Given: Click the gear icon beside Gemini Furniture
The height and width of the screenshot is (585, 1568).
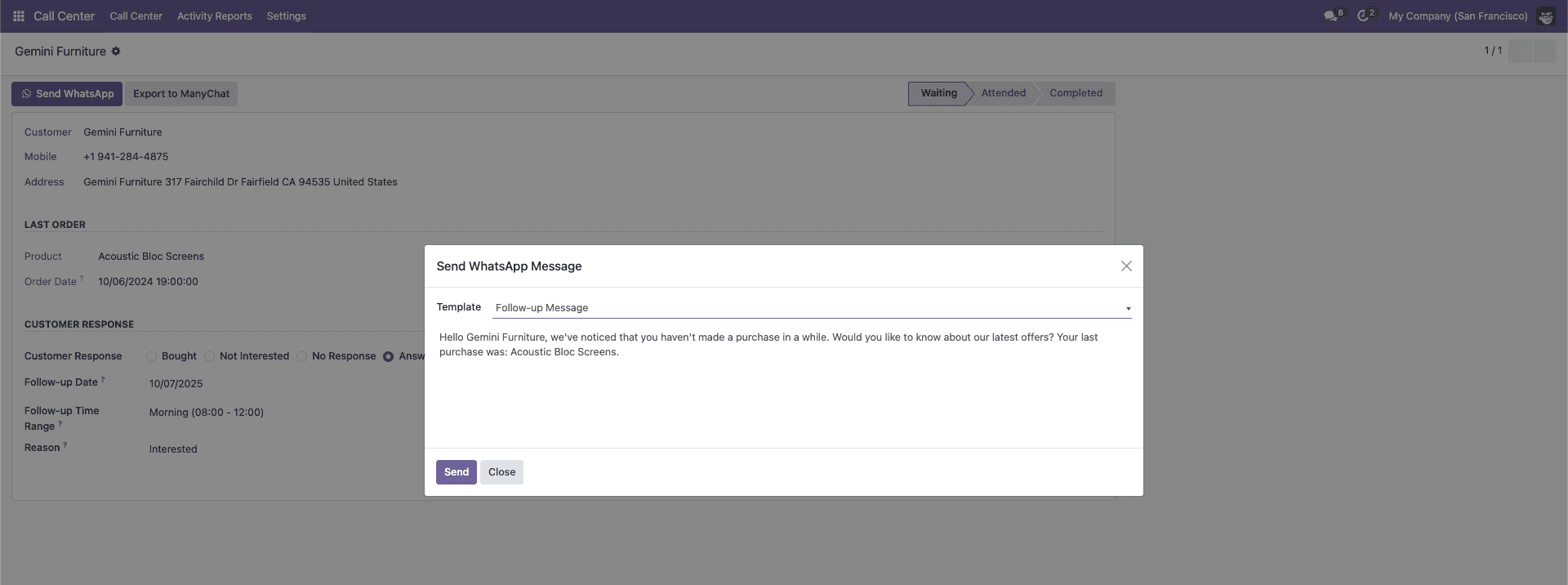Looking at the screenshot, I should (116, 51).
